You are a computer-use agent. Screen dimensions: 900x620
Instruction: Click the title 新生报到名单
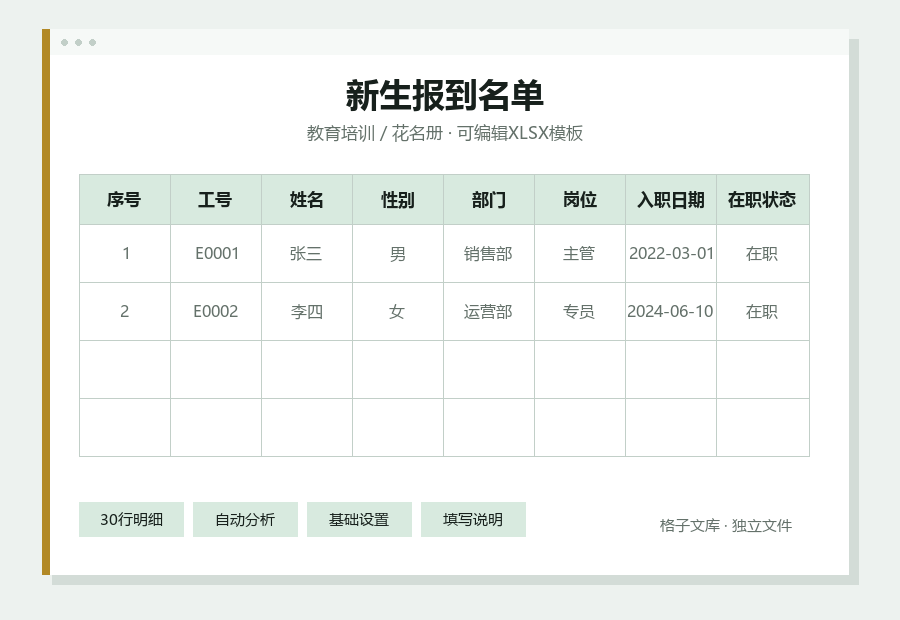(x=445, y=95)
